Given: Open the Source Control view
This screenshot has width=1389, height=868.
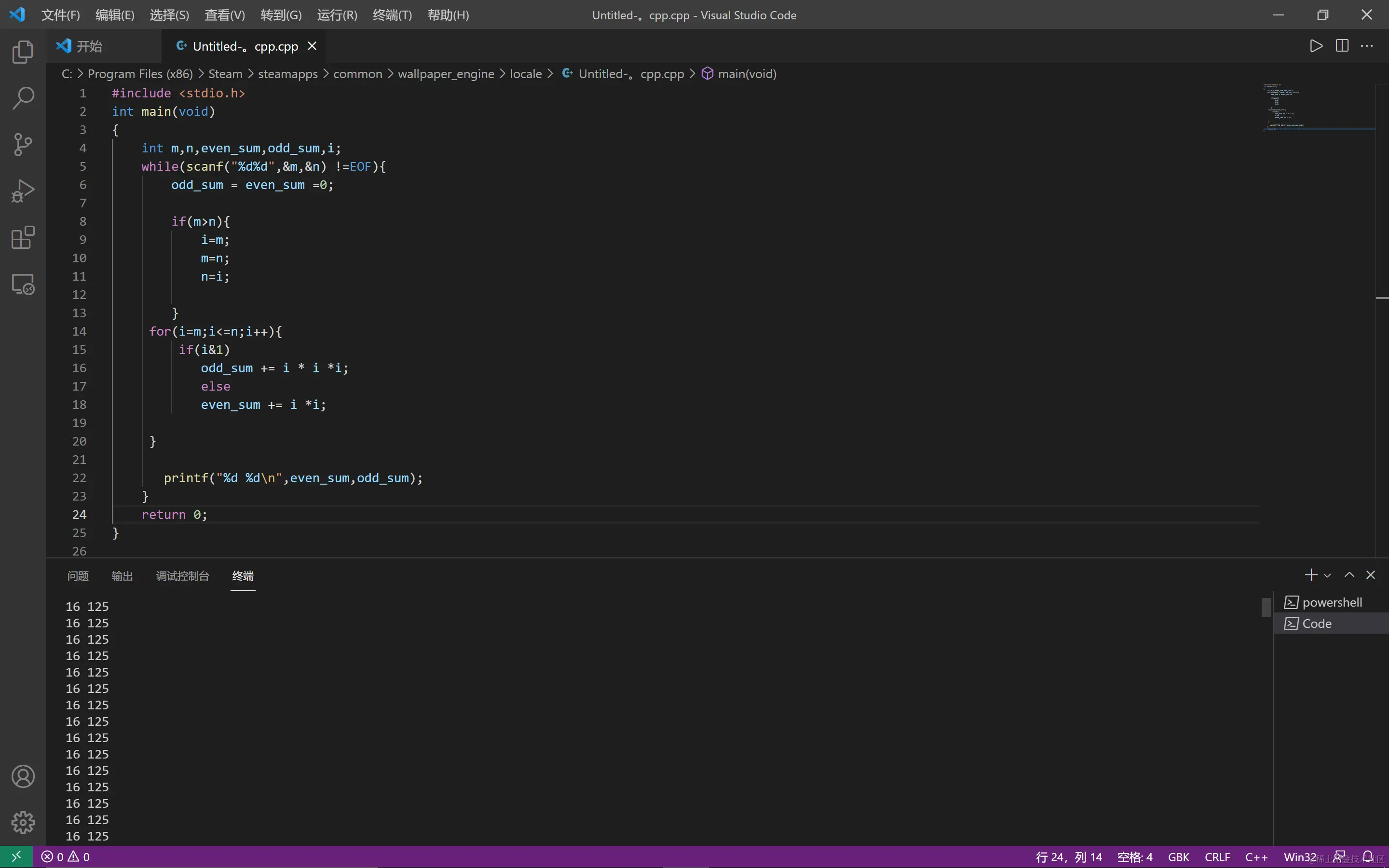Looking at the screenshot, I should click(x=23, y=145).
